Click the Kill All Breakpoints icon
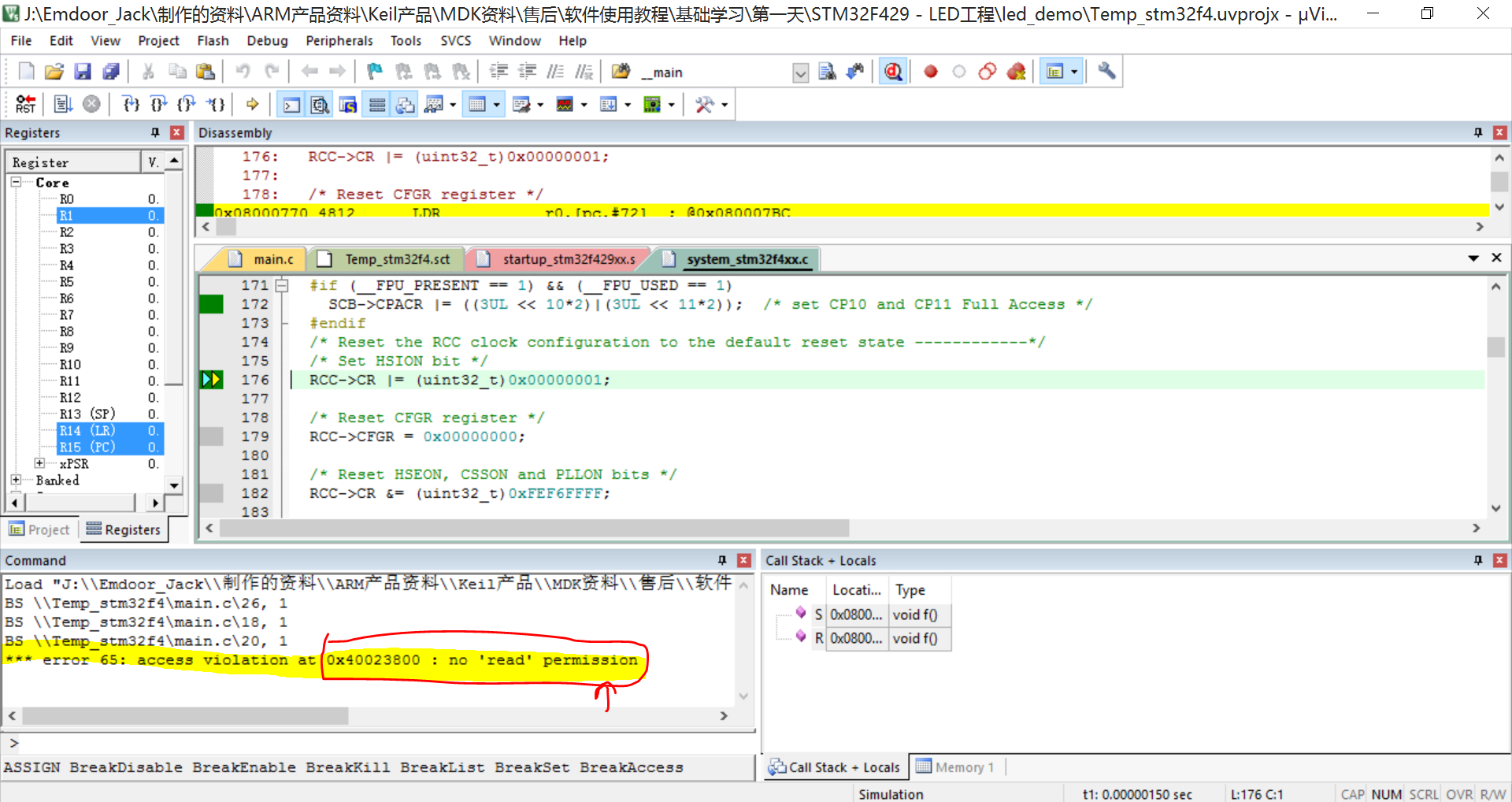 point(1016,71)
